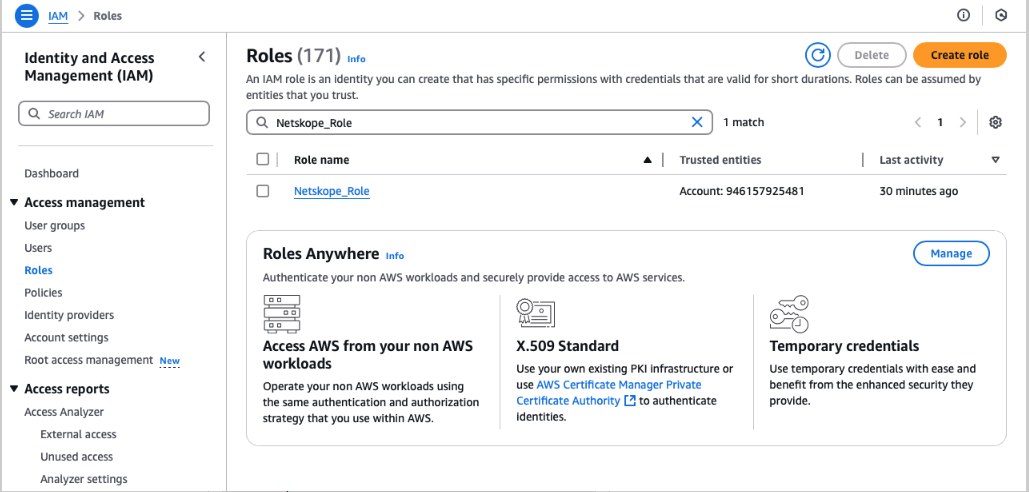Viewport: 1029px width, 492px height.
Task: Open Account settings in the sidebar
Action: click(x=66, y=337)
